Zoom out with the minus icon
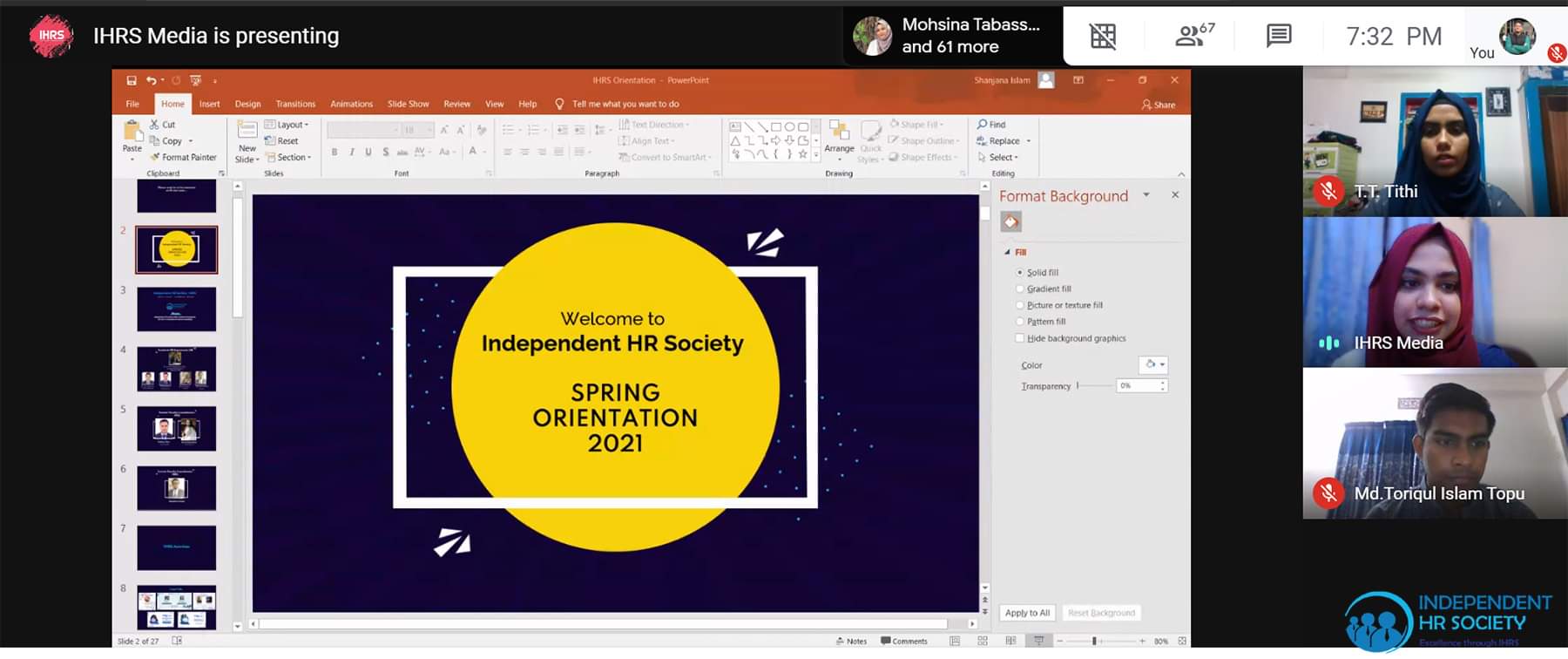 click(1060, 641)
